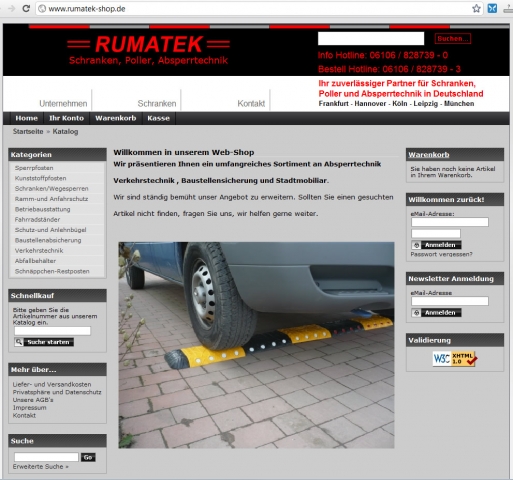513x480 pixels.
Task: Click the site info icon in address bar
Action: (42, 9)
